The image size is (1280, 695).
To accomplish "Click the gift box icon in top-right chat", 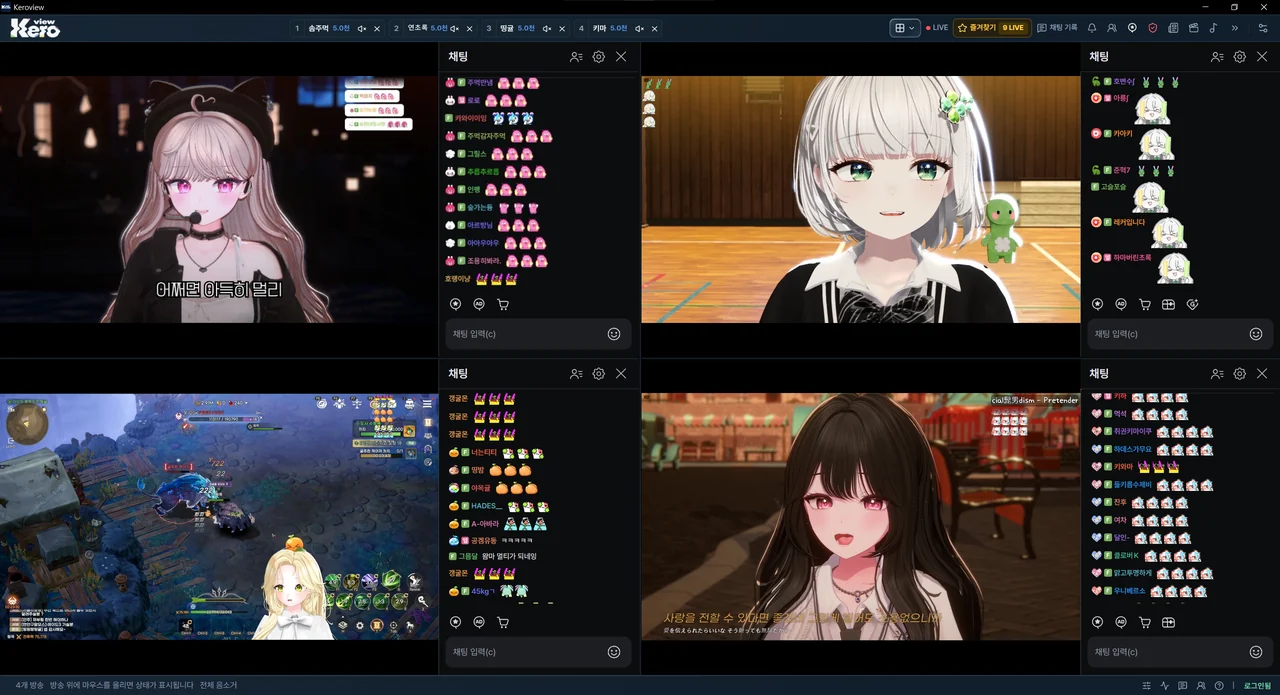I will click(1168, 304).
